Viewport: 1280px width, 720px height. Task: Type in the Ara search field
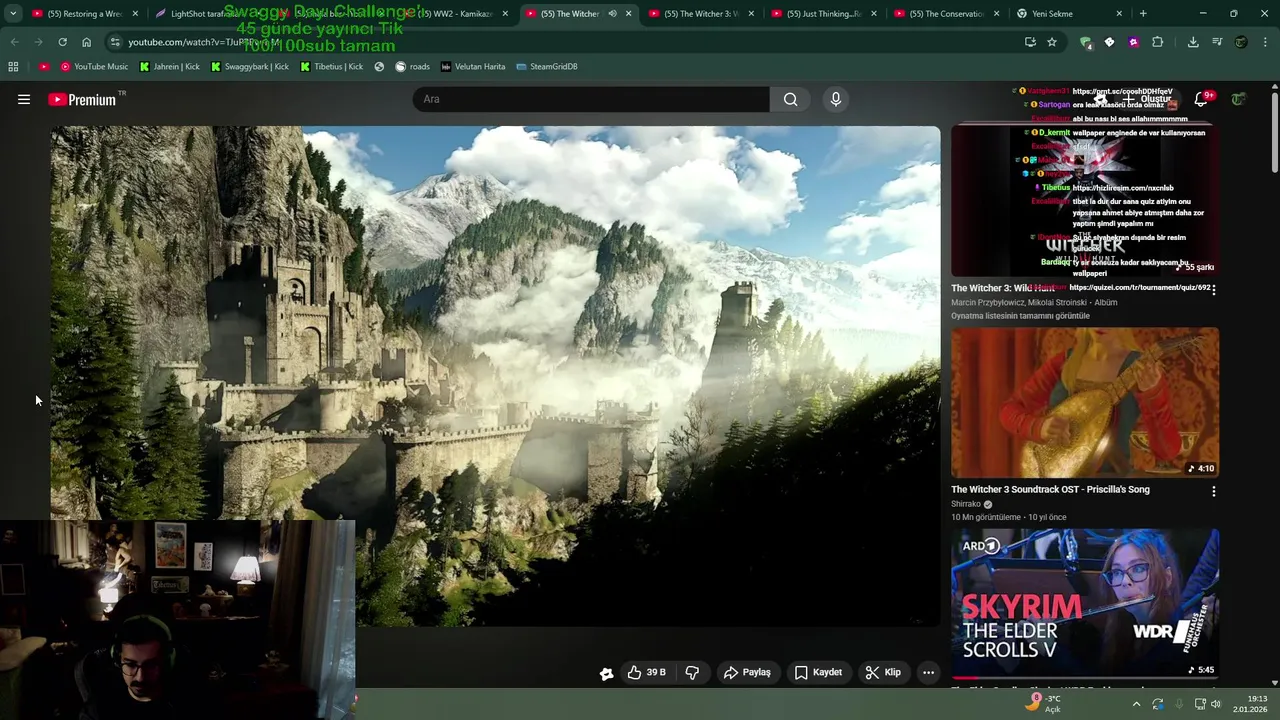tap(591, 99)
